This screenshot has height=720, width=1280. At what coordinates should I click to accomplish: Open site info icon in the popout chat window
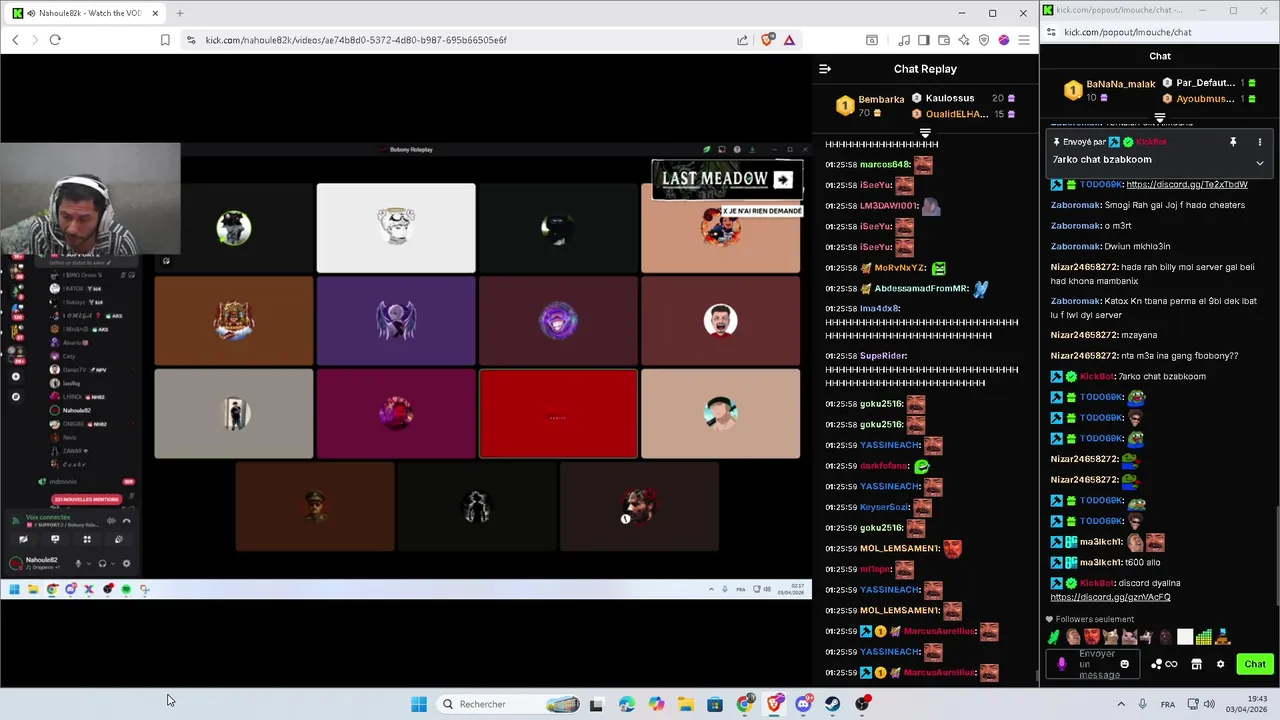[1052, 32]
